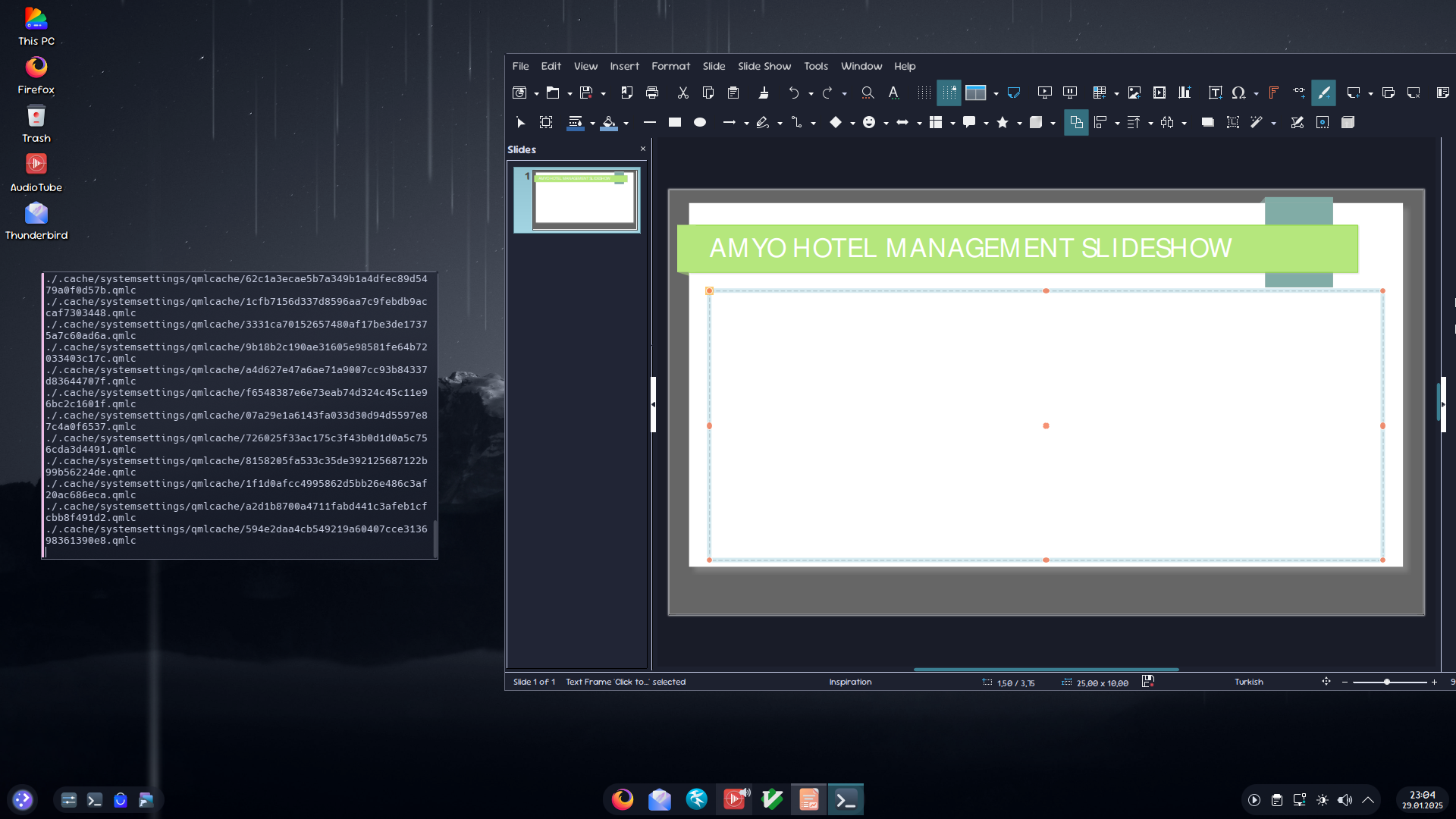Viewport: 1456px width, 819px height.
Task: Open the Insert menu
Action: pos(624,66)
